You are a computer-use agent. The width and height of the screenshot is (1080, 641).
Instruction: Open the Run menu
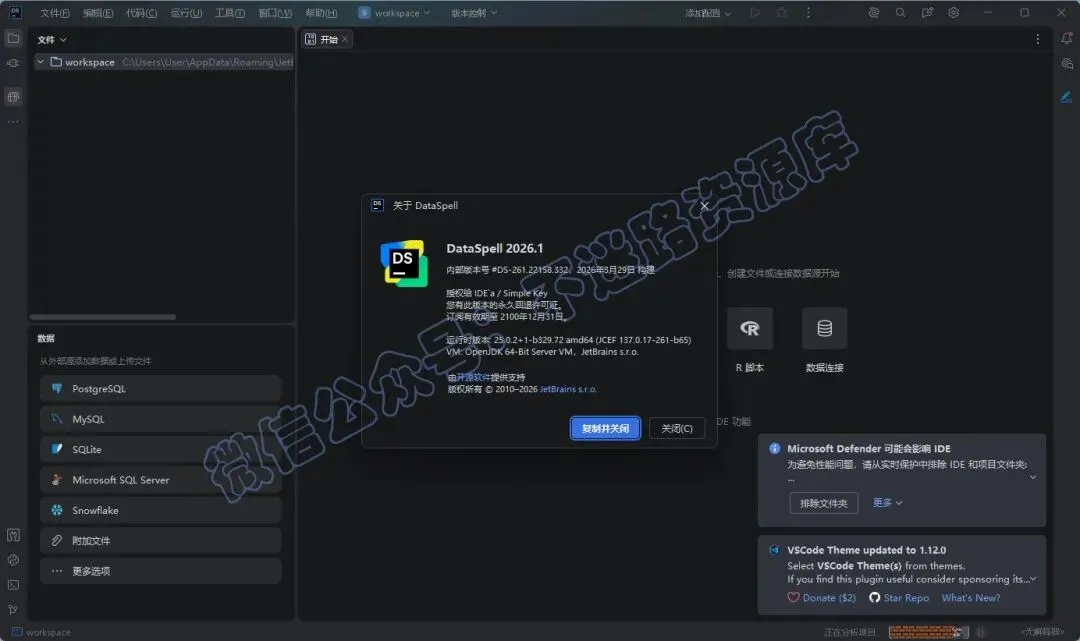[x=186, y=13]
